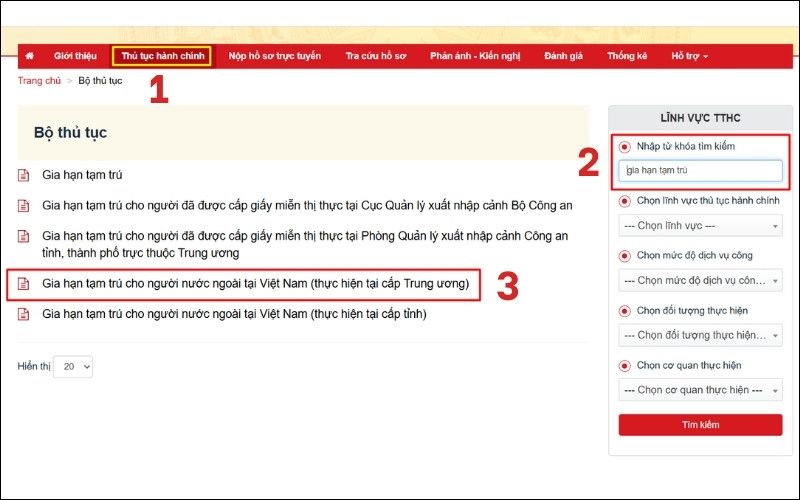The image size is (800, 500).
Task: Open the 'Hỗ trợ' menu
Action: point(689,56)
